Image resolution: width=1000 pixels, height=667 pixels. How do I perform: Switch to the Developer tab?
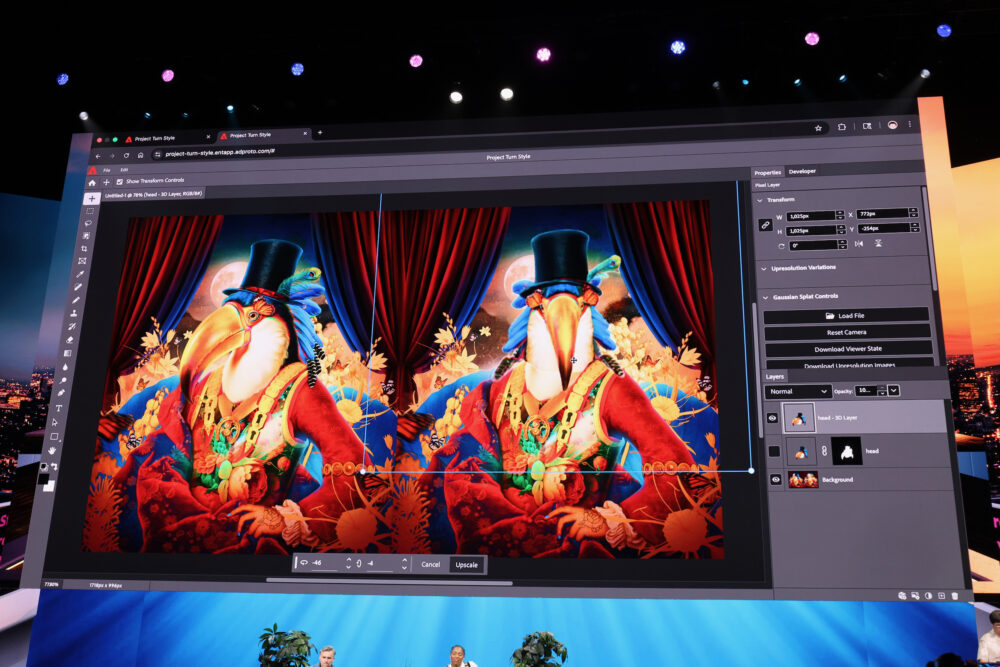(x=802, y=171)
